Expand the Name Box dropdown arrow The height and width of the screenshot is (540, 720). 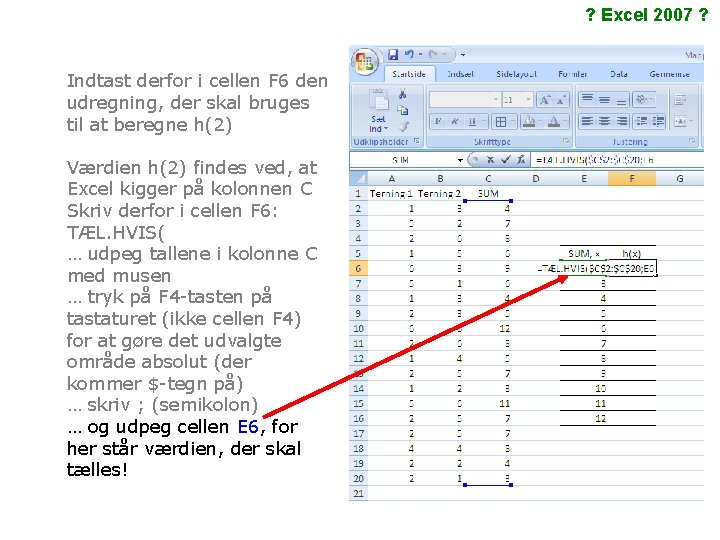click(x=460, y=160)
